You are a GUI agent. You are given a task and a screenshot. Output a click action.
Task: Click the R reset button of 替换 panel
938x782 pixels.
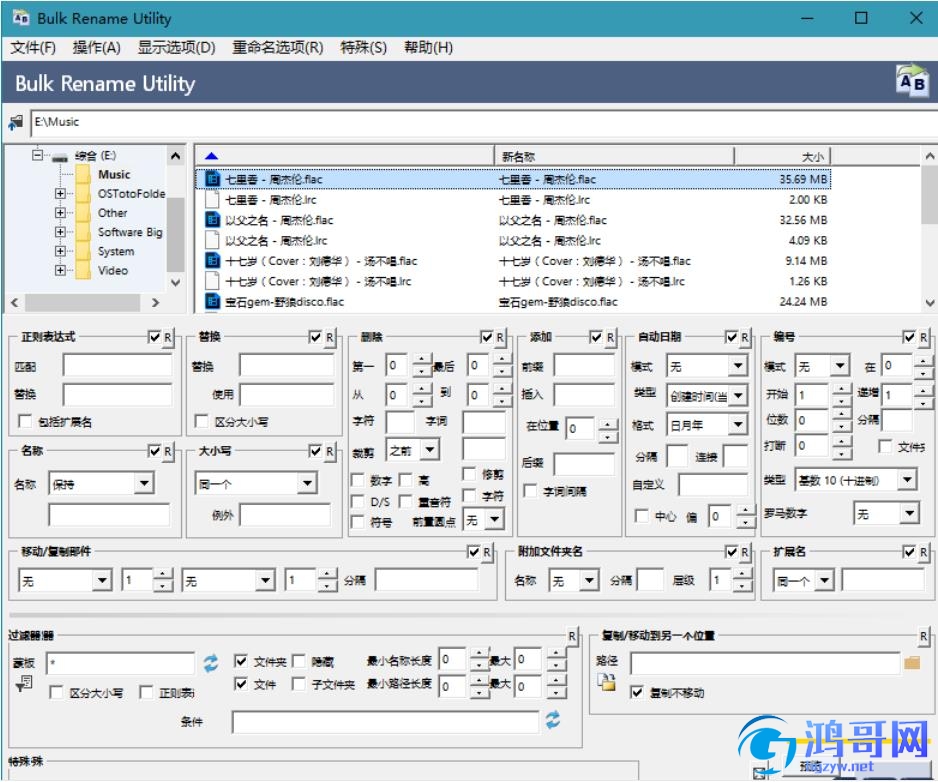coord(330,337)
